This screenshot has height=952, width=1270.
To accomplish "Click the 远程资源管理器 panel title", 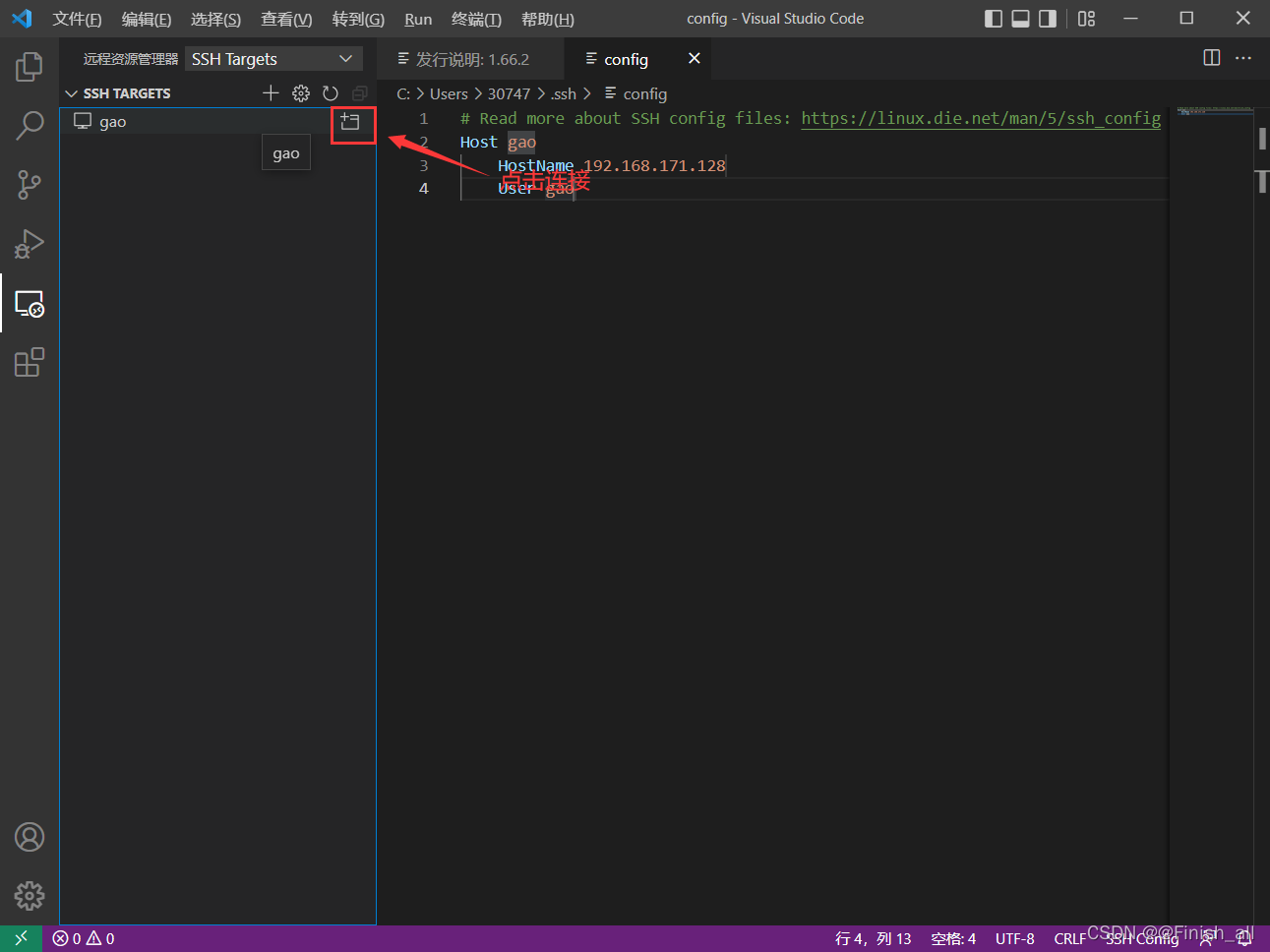I will pos(131,59).
